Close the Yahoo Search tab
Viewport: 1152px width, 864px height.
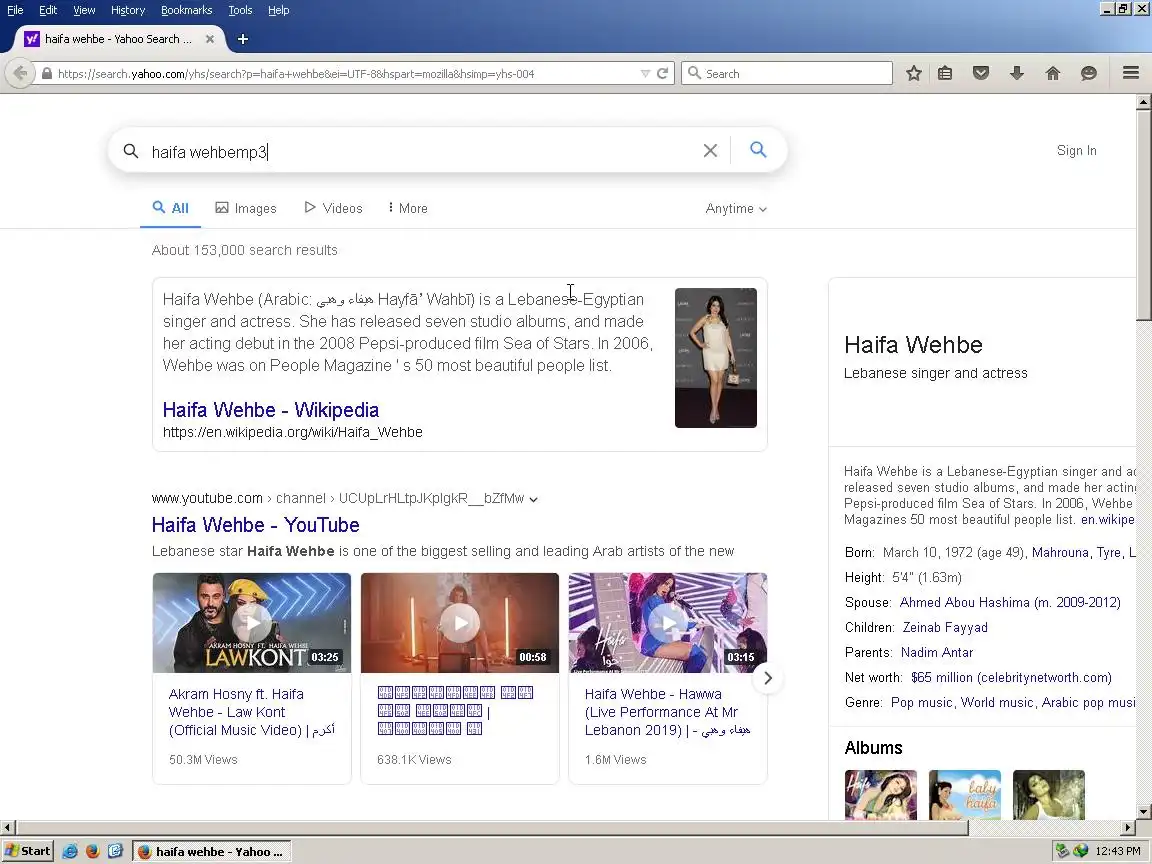click(x=209, y=39)
